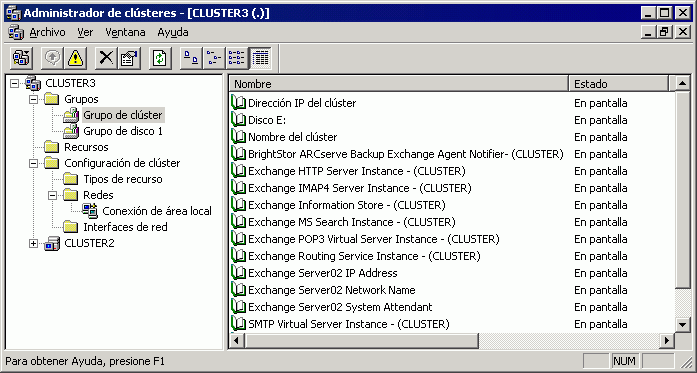
Task: Switch to large icons view
Action: 191,58
